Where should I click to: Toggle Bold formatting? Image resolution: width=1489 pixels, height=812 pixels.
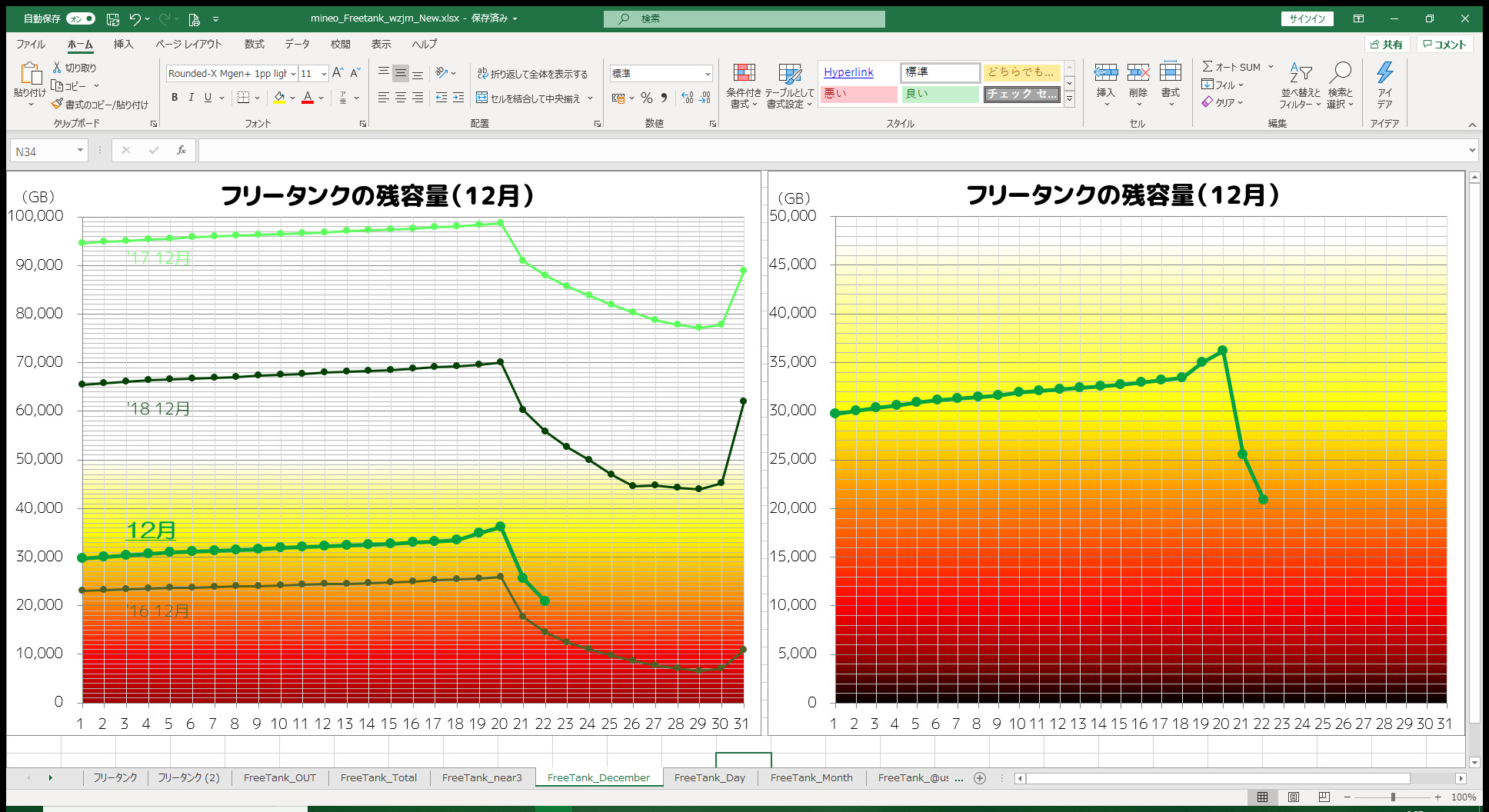coord(175,98)
